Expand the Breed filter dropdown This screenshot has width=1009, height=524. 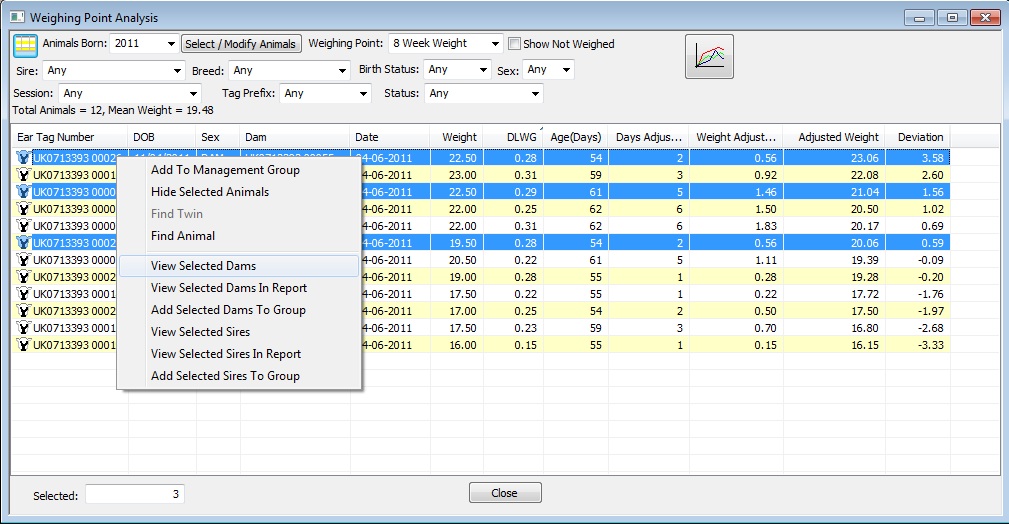click(x=342, y=71)
